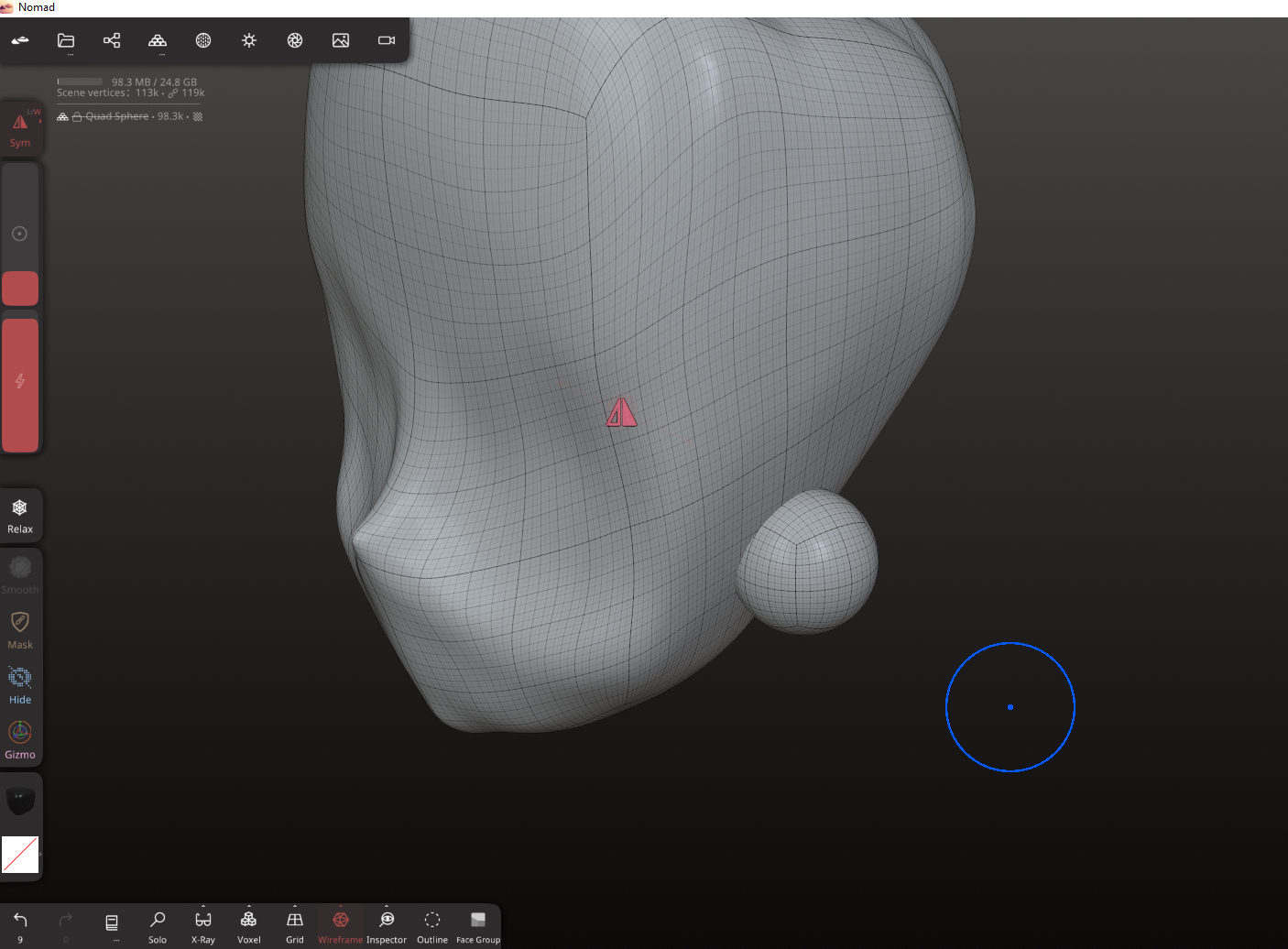
Task: Toggle the Grid display
Action: 295,926
